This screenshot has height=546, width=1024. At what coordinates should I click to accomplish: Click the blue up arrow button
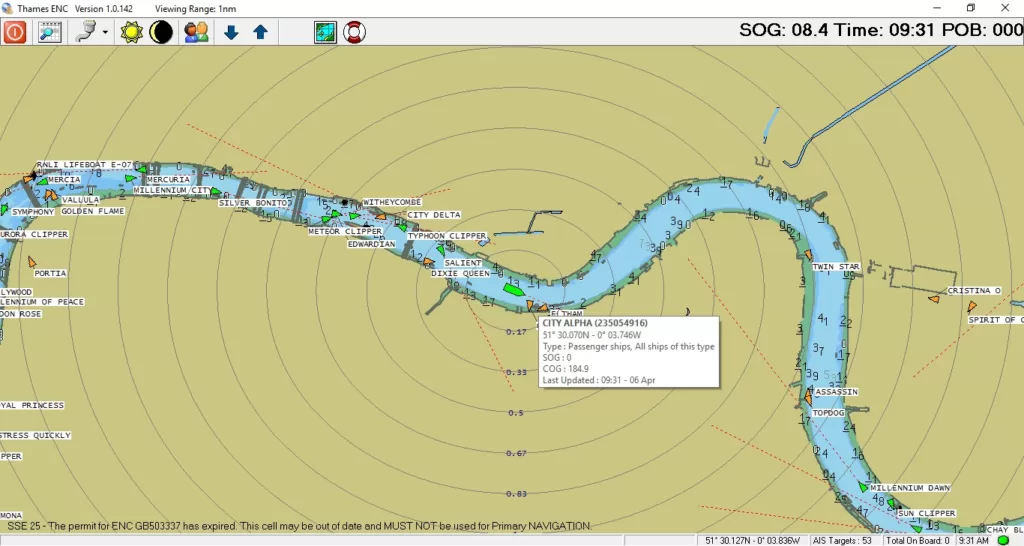click(x=261, y=32)
